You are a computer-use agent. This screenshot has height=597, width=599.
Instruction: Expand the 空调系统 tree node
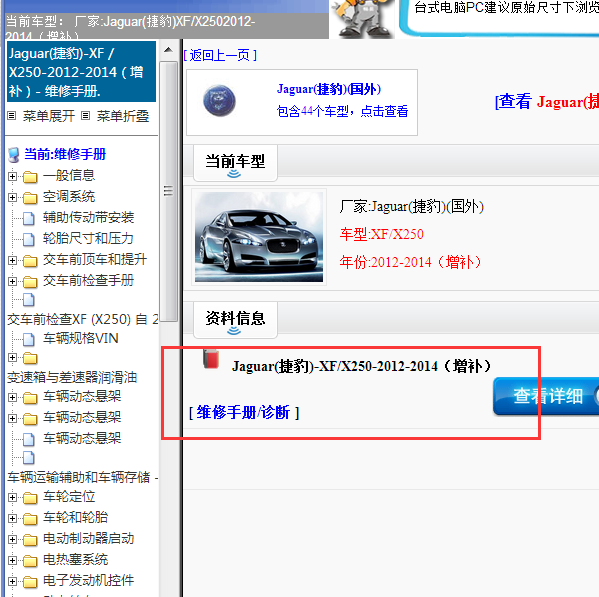point(12,197)
